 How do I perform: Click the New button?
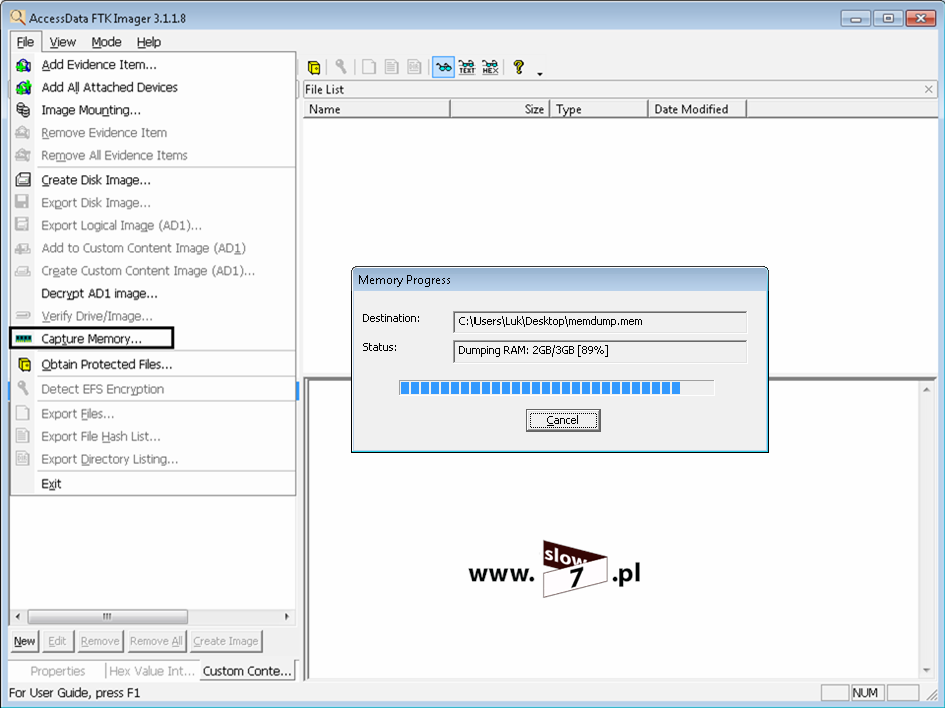click(x=25, y=641)
